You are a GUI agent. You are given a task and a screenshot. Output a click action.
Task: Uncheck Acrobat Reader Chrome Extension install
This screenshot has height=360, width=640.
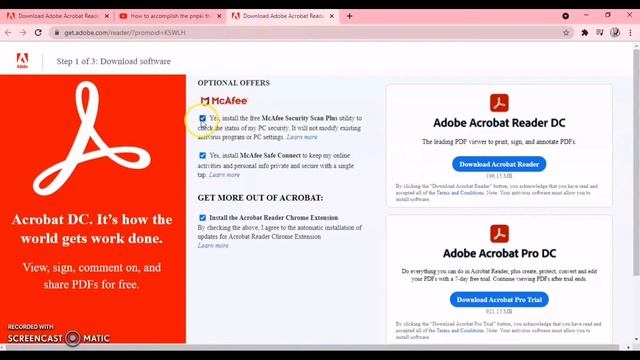(202, 218)
